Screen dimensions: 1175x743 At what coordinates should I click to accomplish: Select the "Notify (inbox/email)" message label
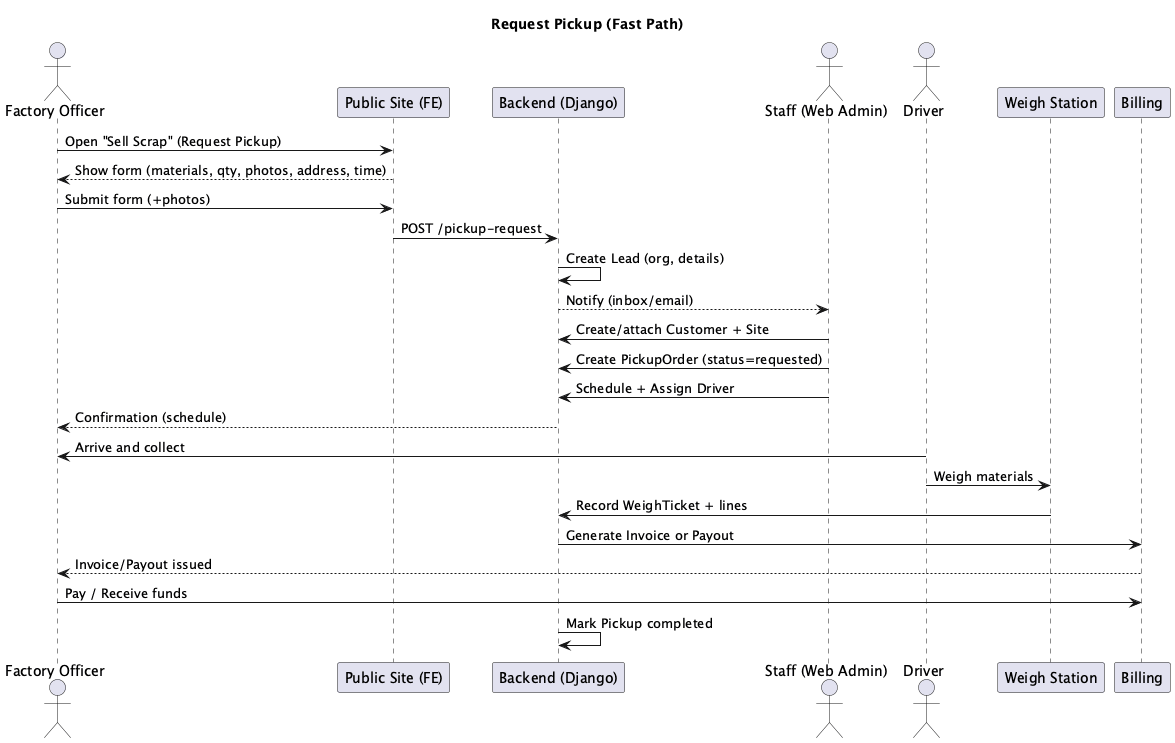click(x=629, y=300)
